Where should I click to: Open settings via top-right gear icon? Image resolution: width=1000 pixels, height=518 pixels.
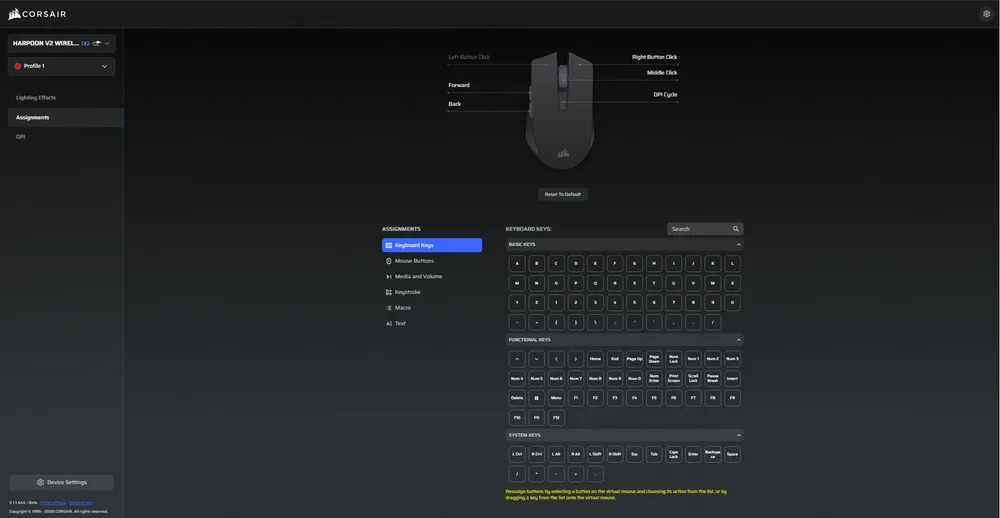[986, 14]
